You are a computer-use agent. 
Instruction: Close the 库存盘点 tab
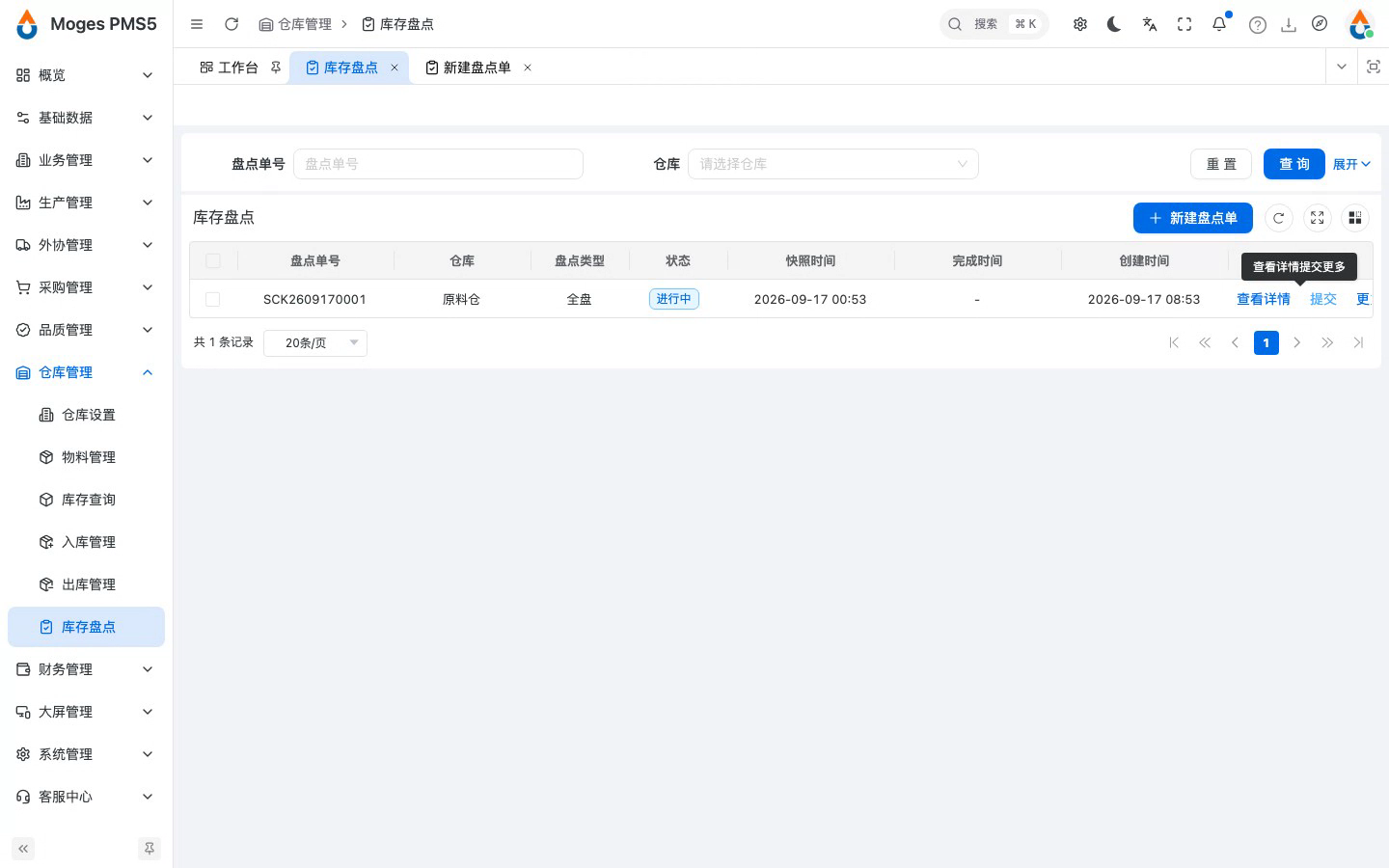(395, 68)
